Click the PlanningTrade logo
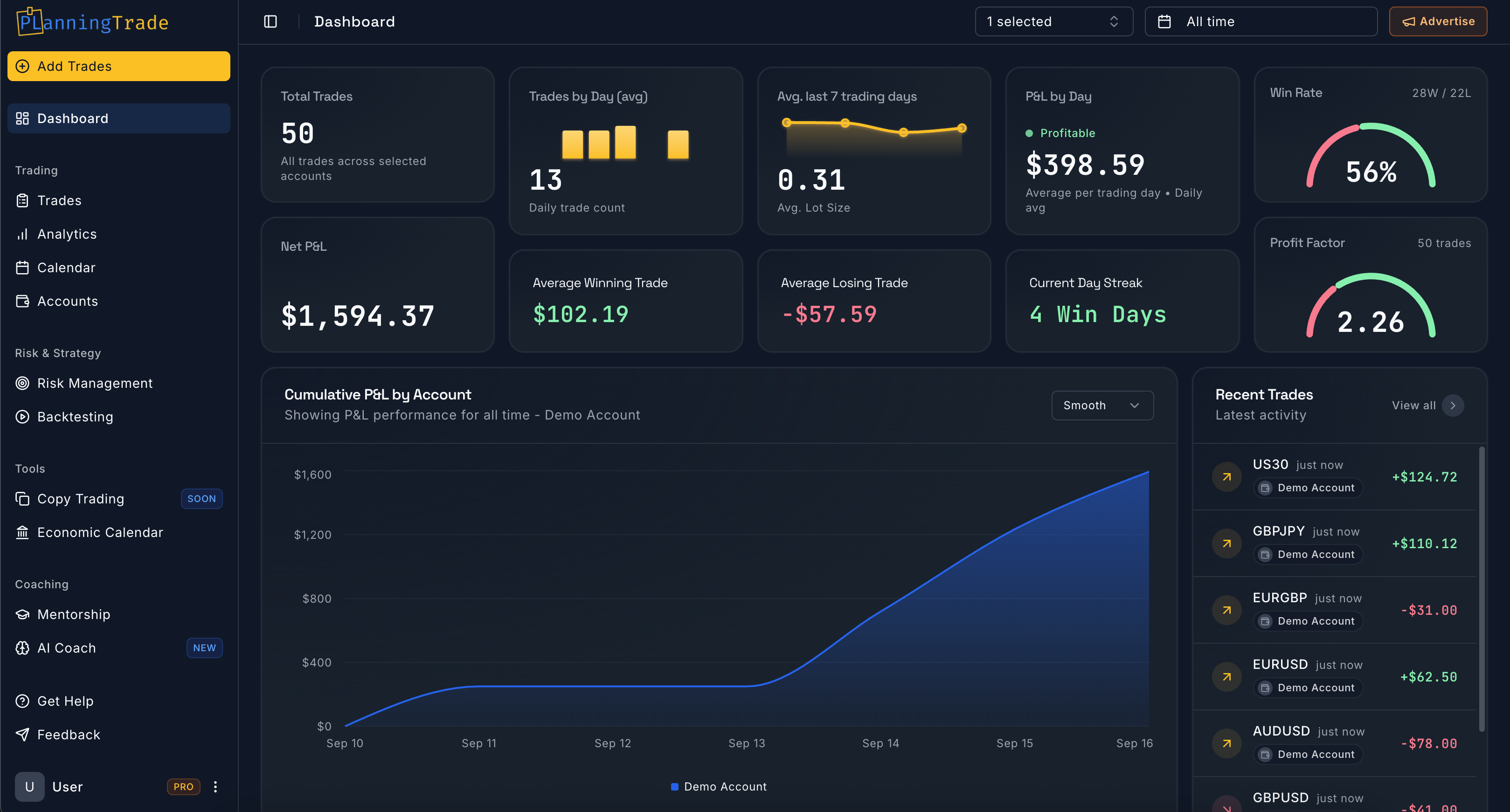 92,22
